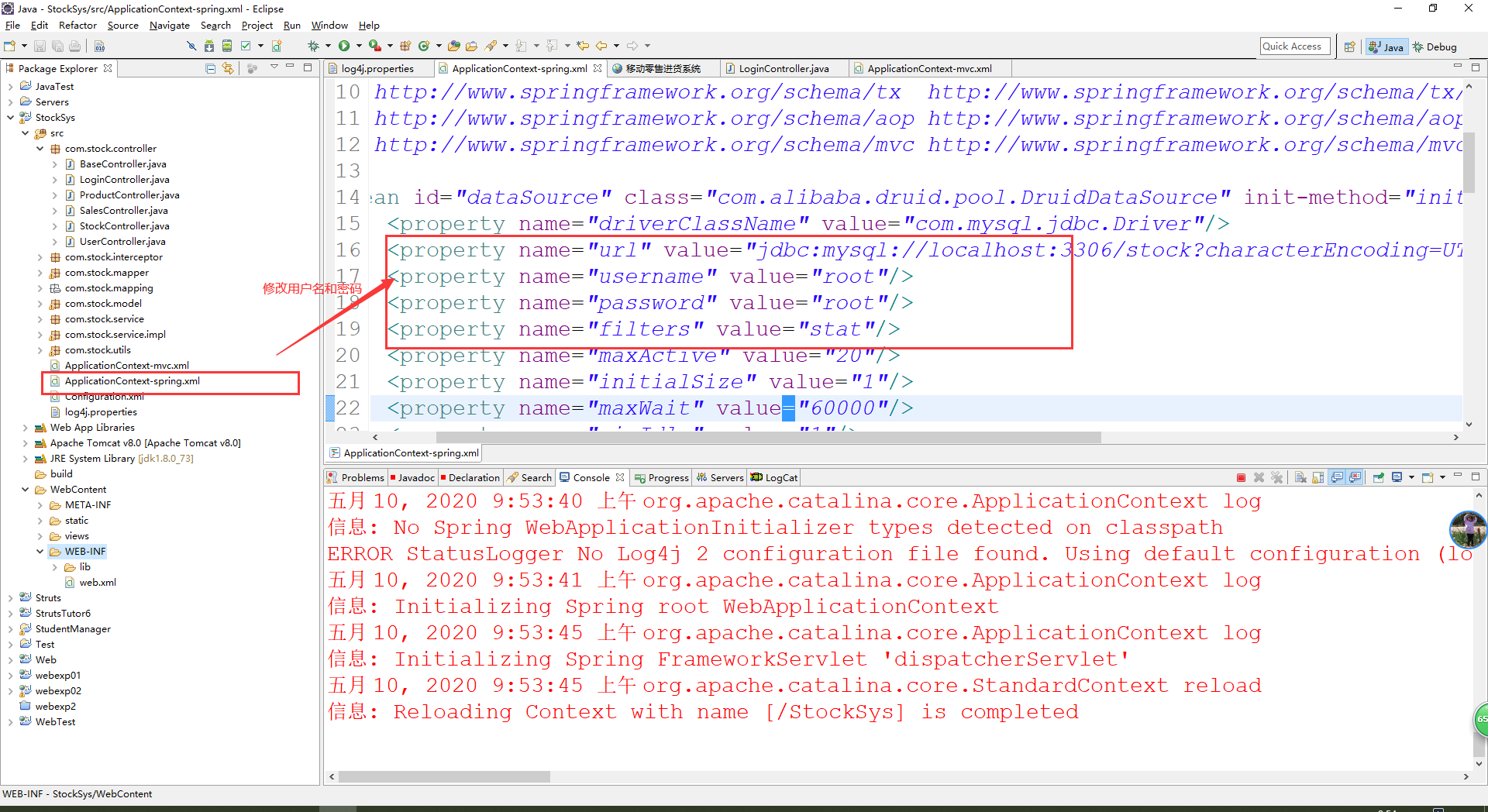Open the Open Console dropdown arrow
Viewport: 1488px width, 812px height.
[x=1441, y=477]
